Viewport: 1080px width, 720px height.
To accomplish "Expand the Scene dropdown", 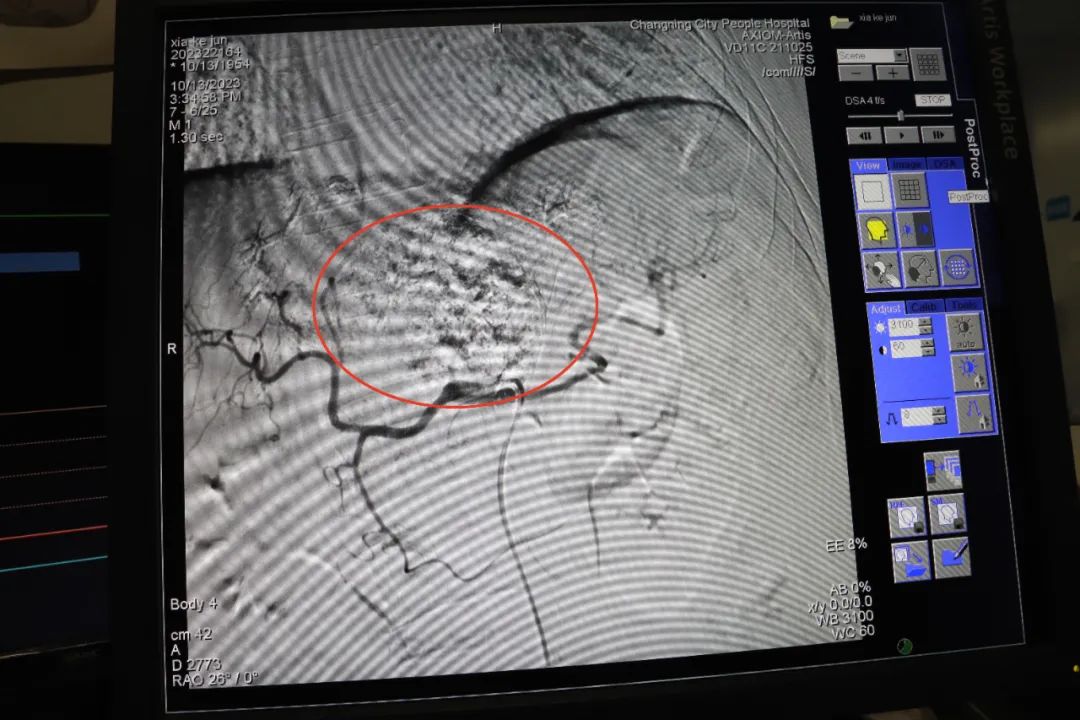I will pyautogui.click(x=900, y=55).
